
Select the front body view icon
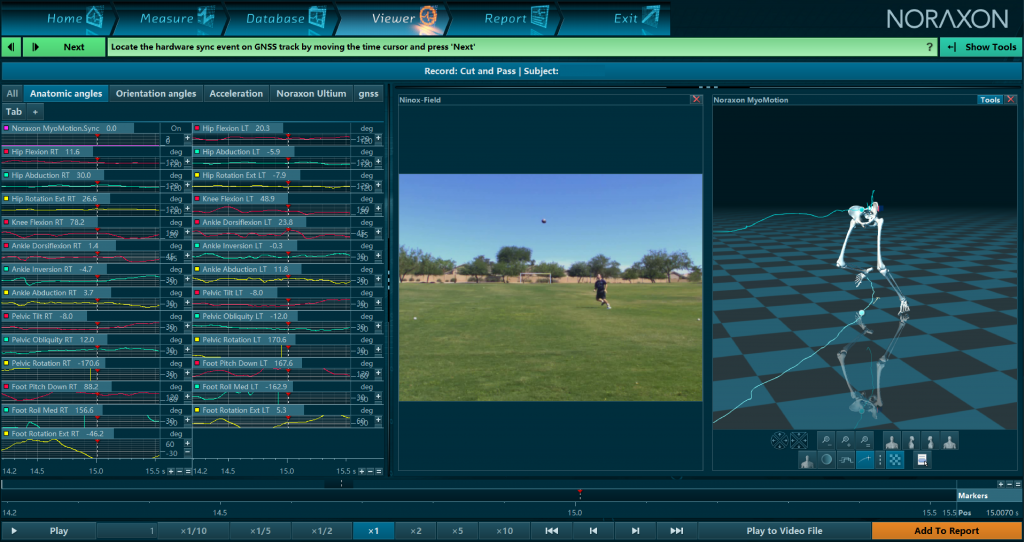(x=892, y=440)
